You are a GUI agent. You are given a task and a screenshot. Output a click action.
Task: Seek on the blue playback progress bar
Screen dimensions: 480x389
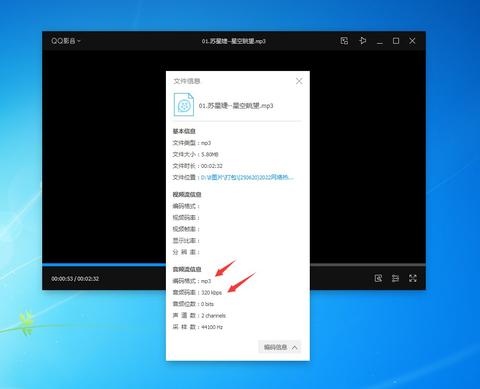(x=104, y=265)
